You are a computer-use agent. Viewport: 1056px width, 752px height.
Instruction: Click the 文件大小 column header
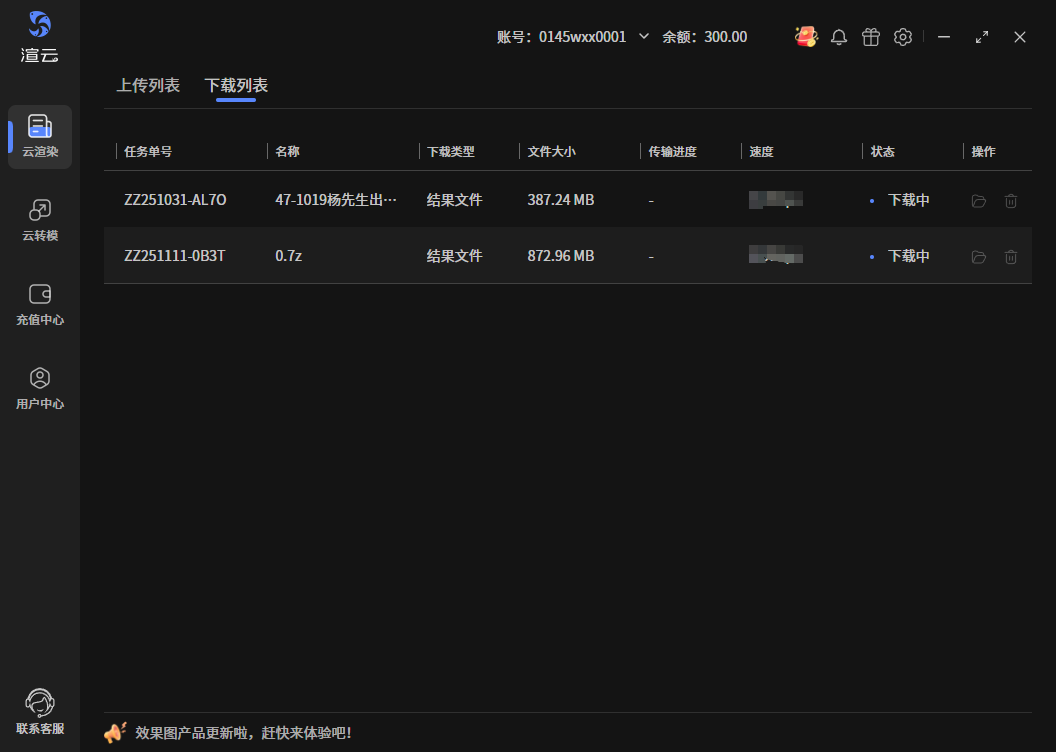tap(551, 152)
